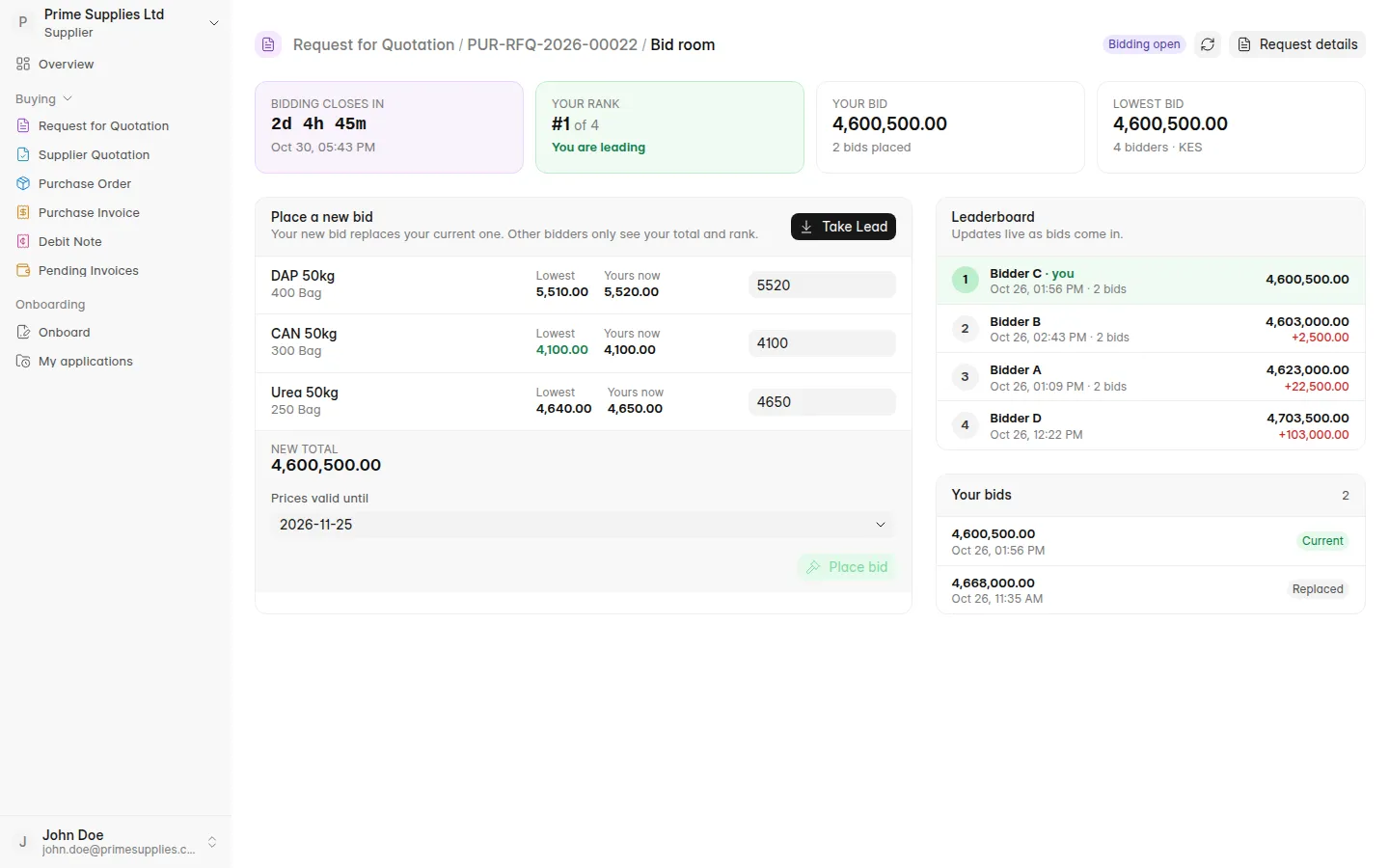
Task: Click the Current status badge
Action: 1322,541
